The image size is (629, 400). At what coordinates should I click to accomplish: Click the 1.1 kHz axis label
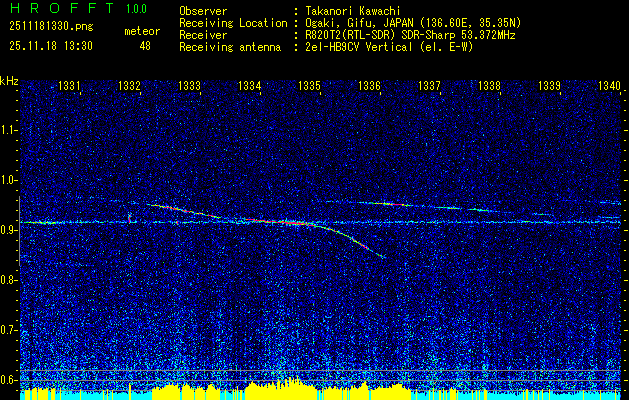coord(8,130)
